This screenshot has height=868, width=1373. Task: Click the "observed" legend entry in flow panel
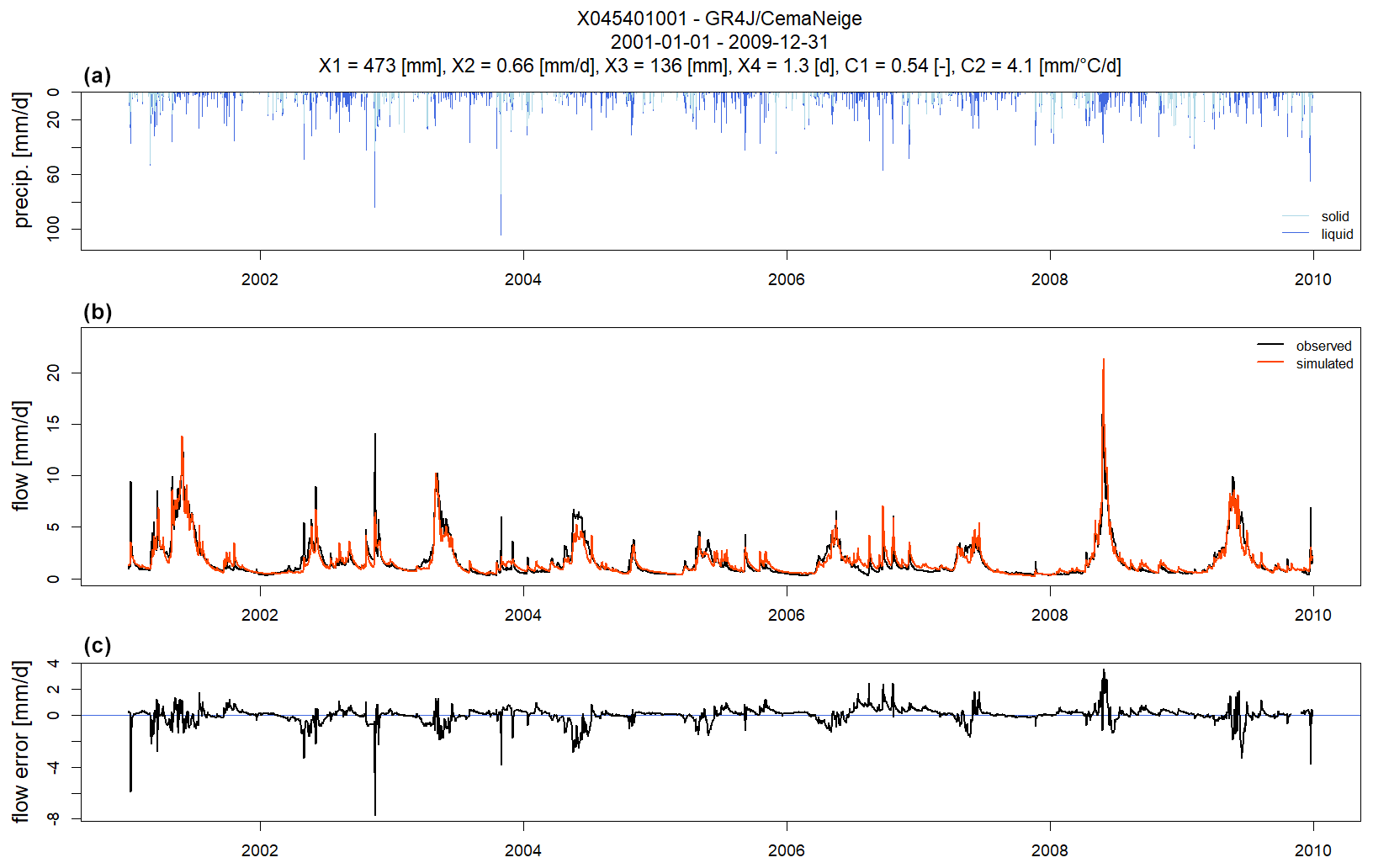[x=1323, y=346]
